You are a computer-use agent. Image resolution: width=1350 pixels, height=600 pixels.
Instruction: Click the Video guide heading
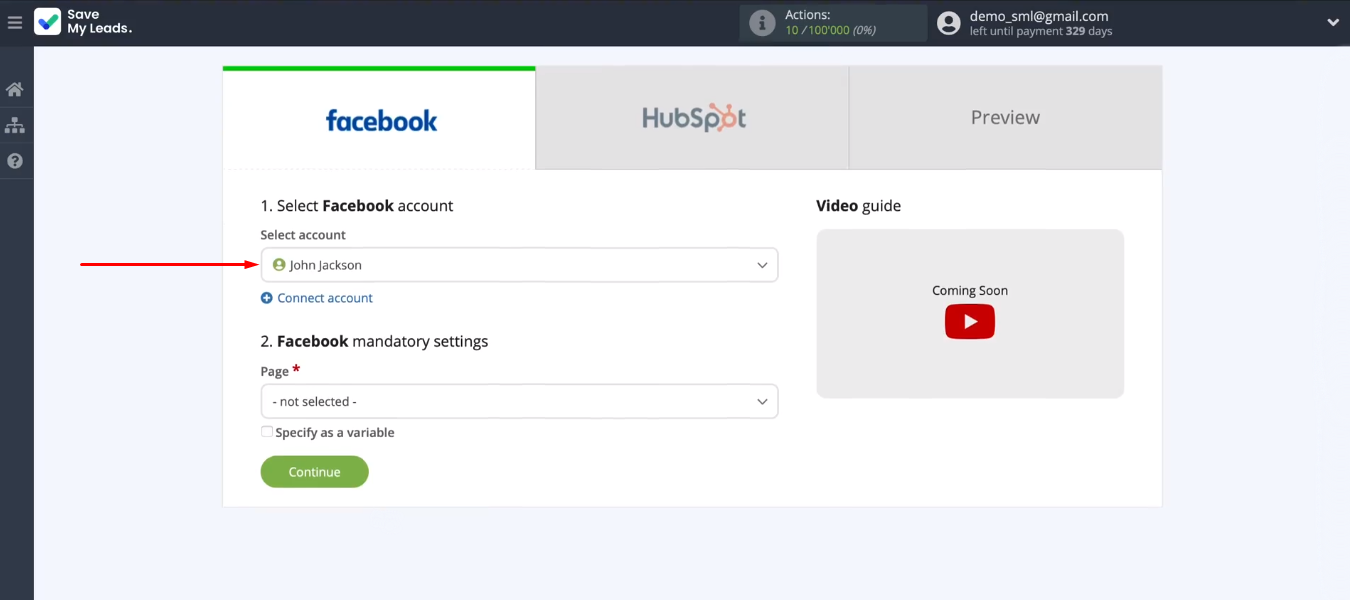click(858, 206)
